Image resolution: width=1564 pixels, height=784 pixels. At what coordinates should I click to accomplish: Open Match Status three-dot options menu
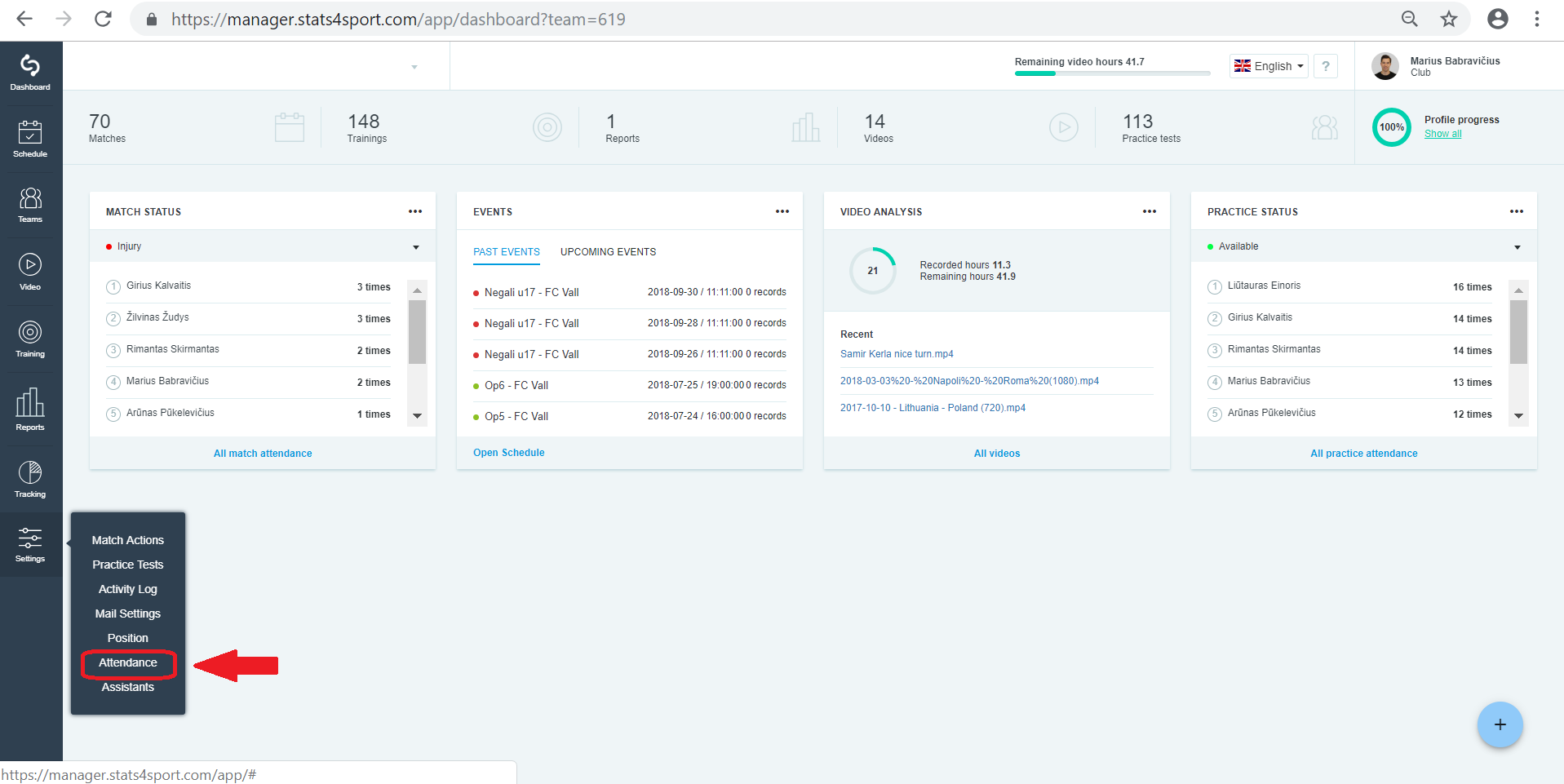click(415, 211)
